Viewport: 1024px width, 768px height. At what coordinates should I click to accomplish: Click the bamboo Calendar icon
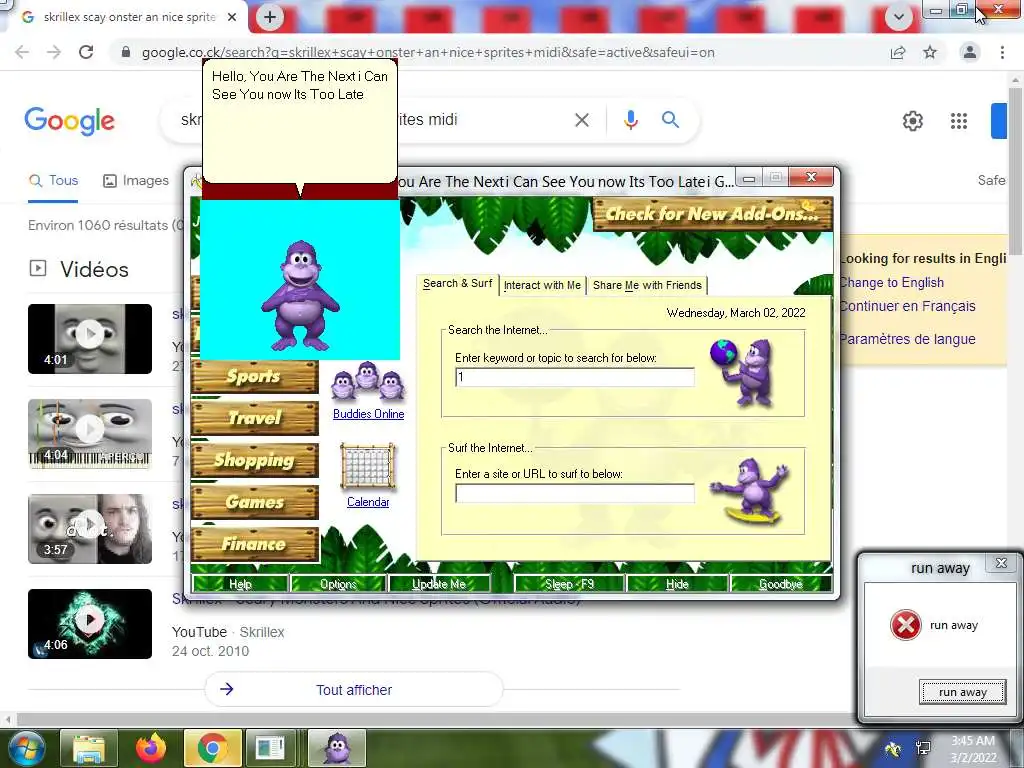[x=368, y=466]
